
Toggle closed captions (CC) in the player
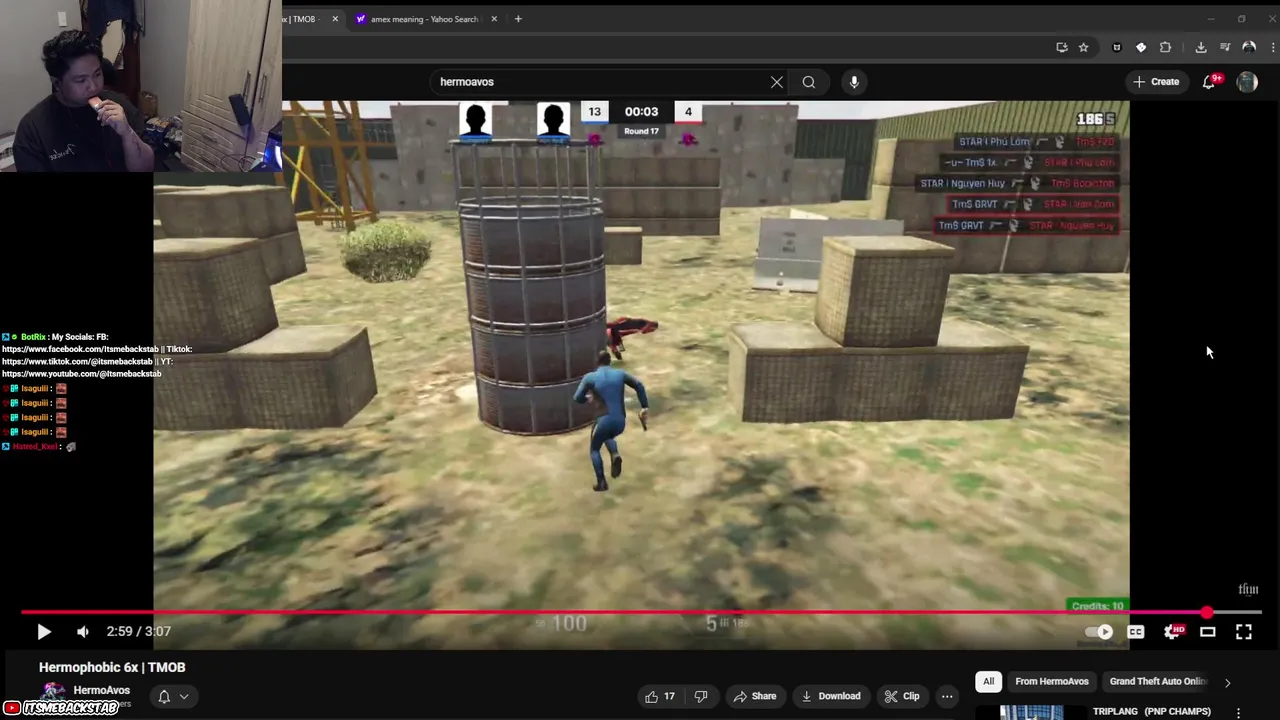click(x=1136, y=632)
